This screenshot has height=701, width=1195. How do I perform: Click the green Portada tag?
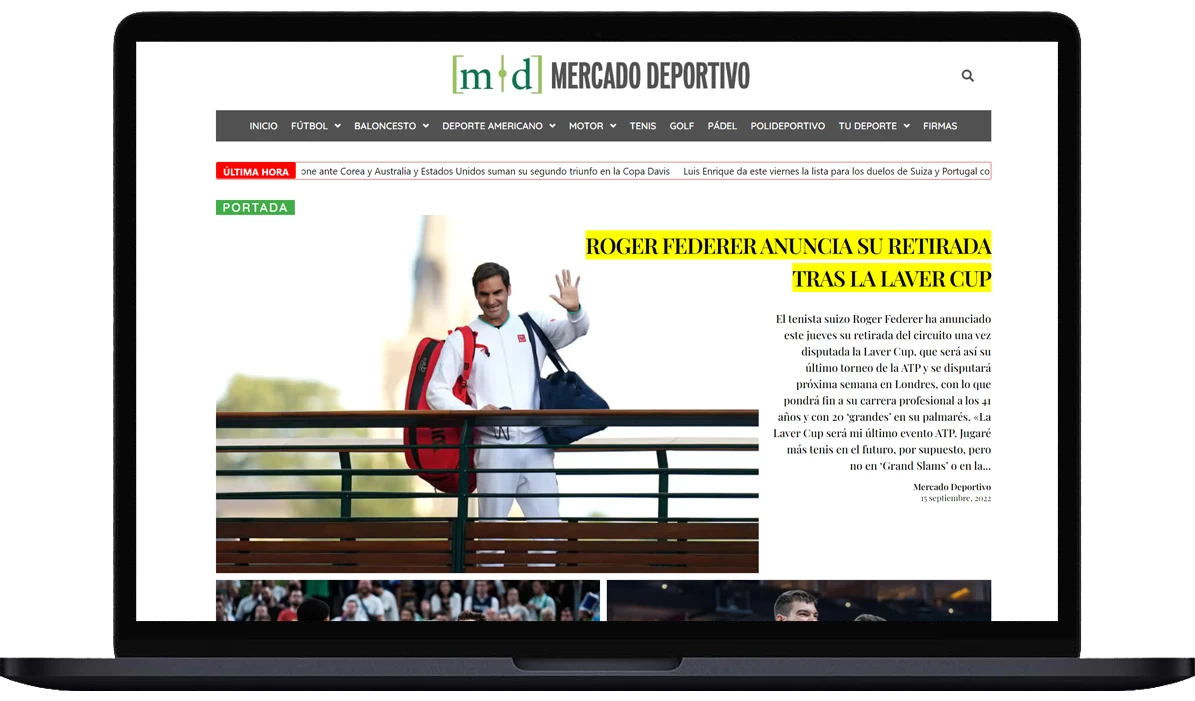(x=255, y=208)
